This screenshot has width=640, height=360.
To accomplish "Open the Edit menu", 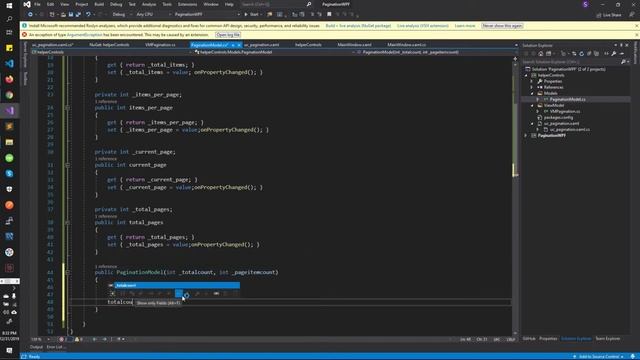I will coord(50,4).
